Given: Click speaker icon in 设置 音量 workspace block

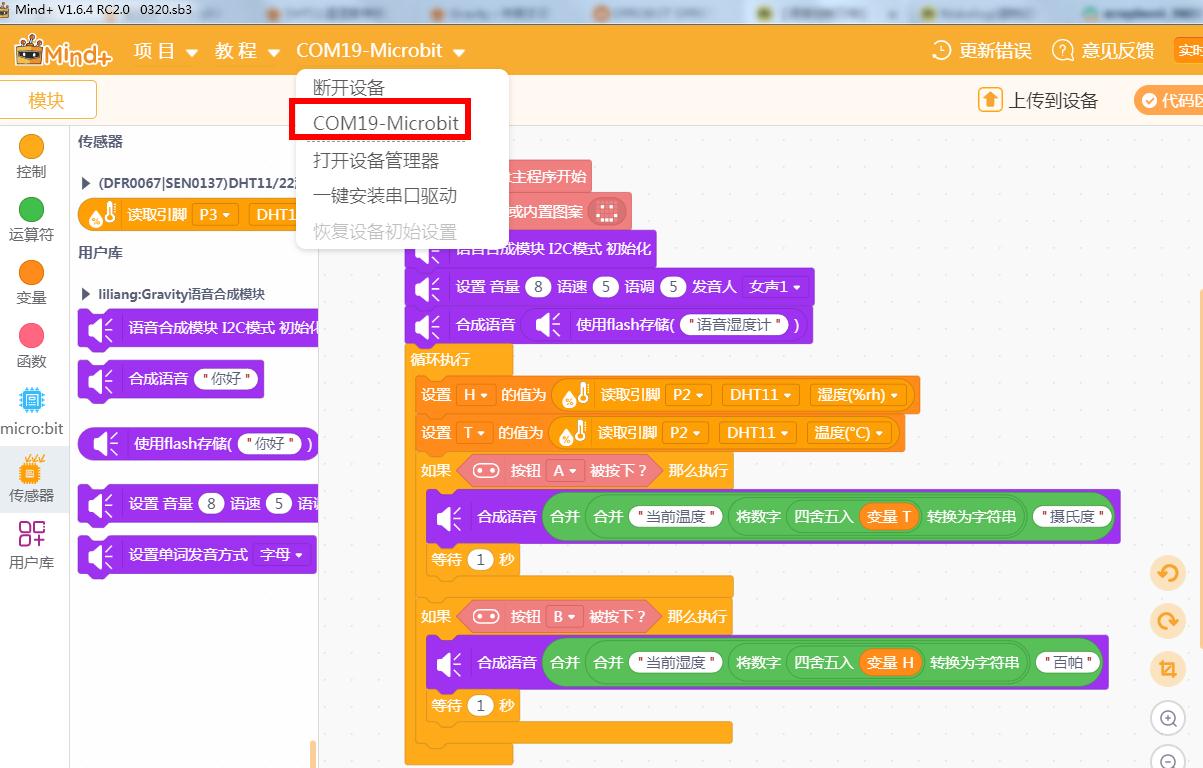Looking at the screenshot, I should pos(428,288).
